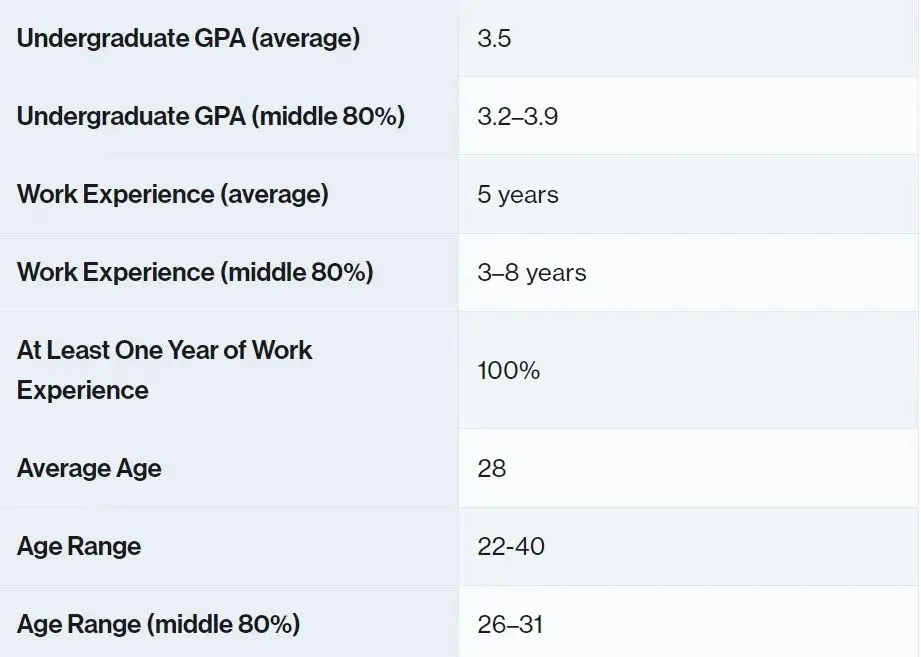Click the Age Range (middle 80%) label
This screenshot has width=921, height=657.
pyautogui.click(x=159, y=624)
